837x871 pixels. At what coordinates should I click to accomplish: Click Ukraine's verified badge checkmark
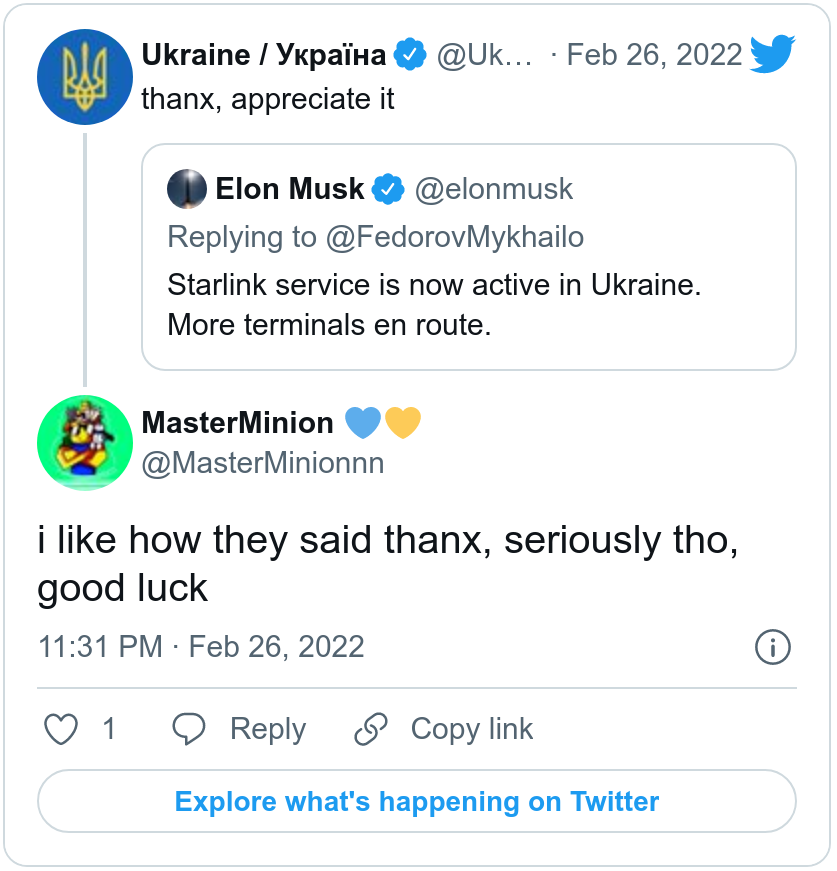(x=409, y=55)
